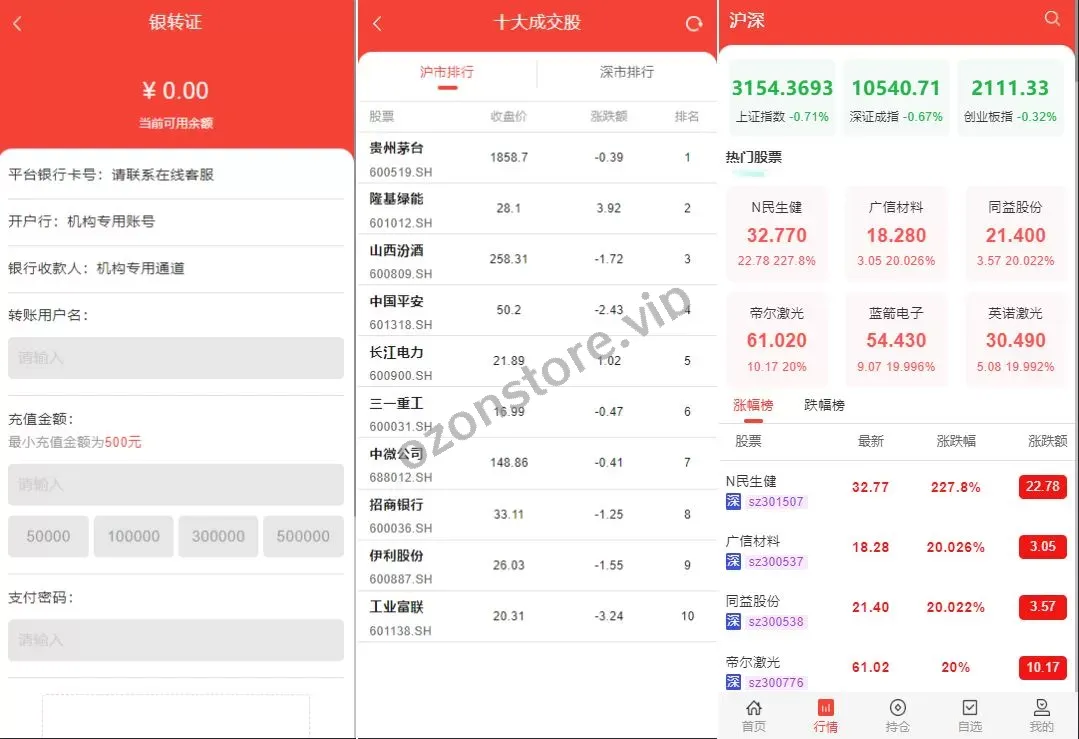Tap the back arrow on 十大成交股 screen
1079x739 pixels.
coord(377,24)
